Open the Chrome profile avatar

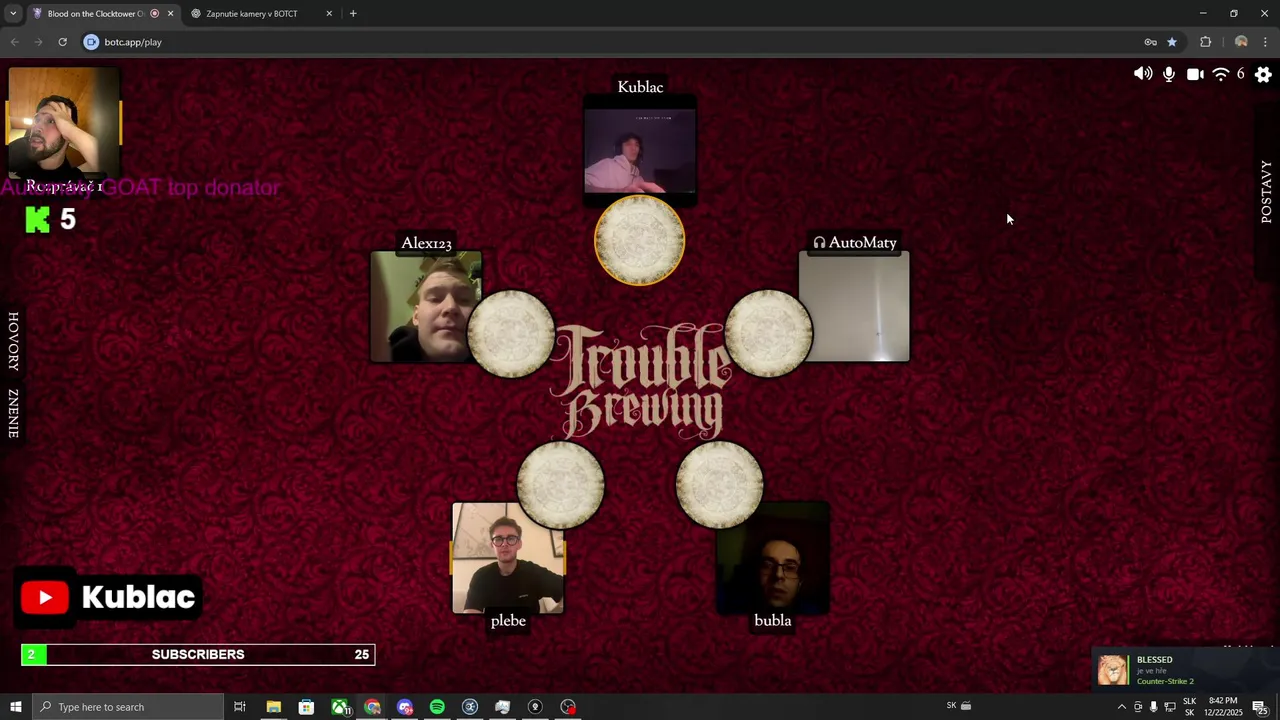pyautogui.click(x=1241, y=42)
